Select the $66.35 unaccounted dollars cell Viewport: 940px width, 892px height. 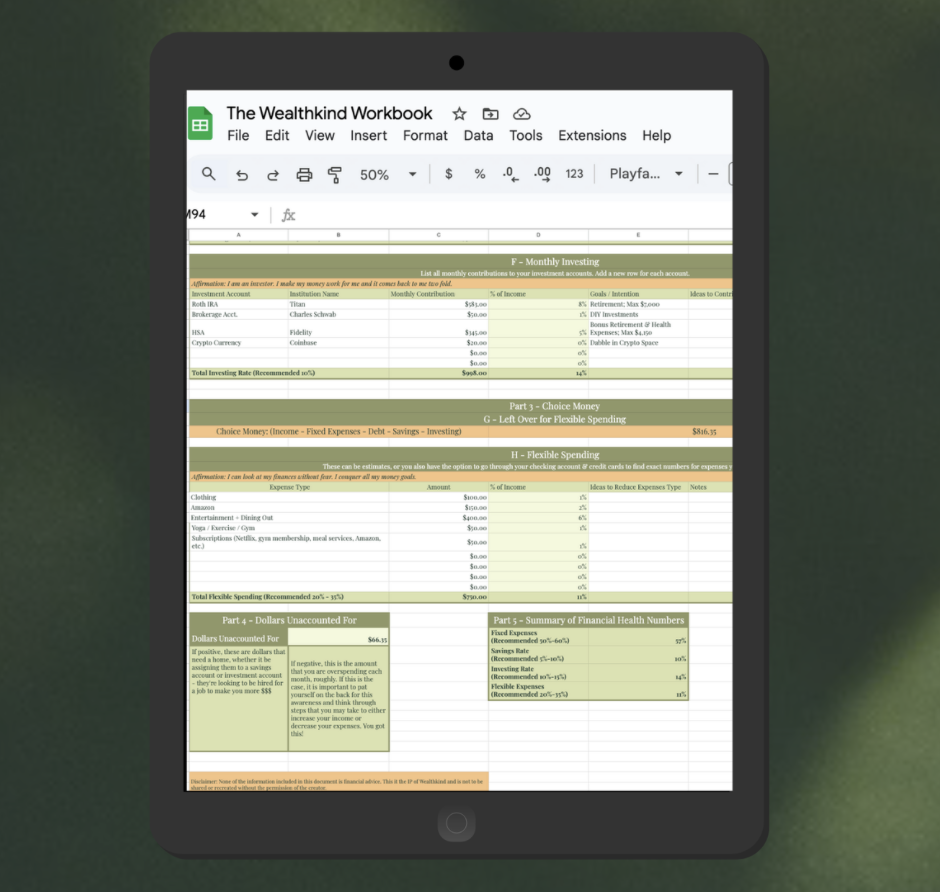tap(339, 639)
